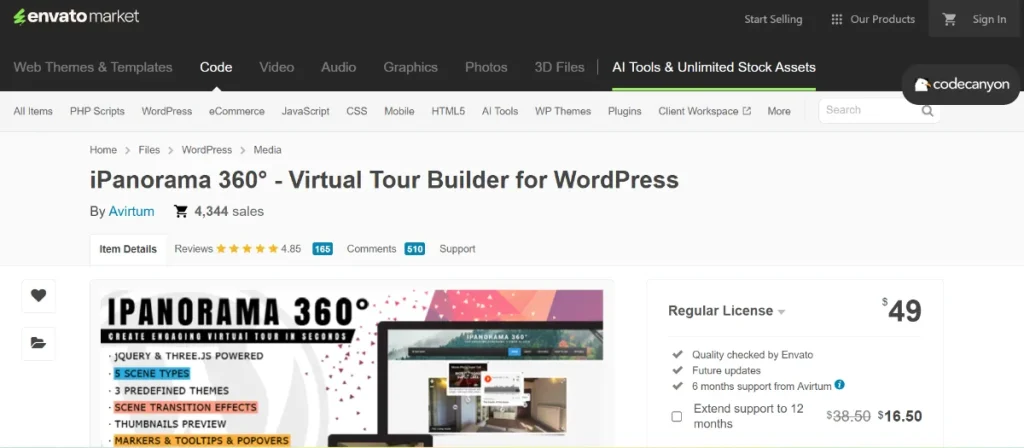The width and height of the screenshot is (1024, 448).
Task: Click the 165 reviews count badge
Action: tap(323, 249)
